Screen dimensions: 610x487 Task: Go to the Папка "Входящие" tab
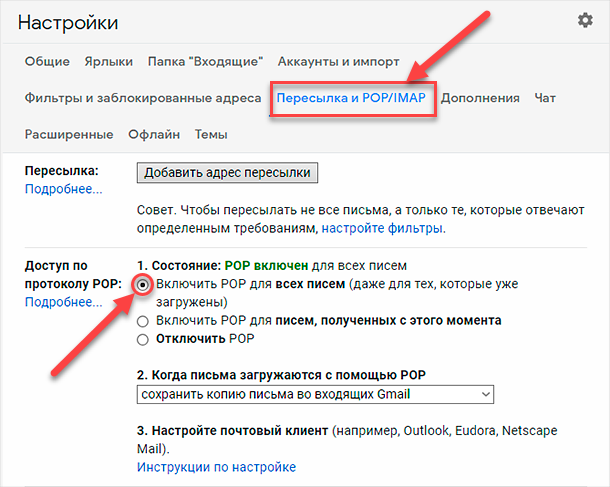coord(205,61)
